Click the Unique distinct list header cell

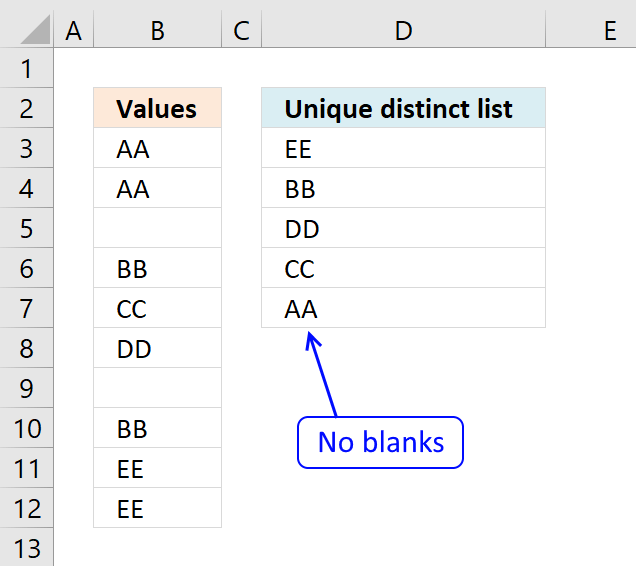[403, 109]
